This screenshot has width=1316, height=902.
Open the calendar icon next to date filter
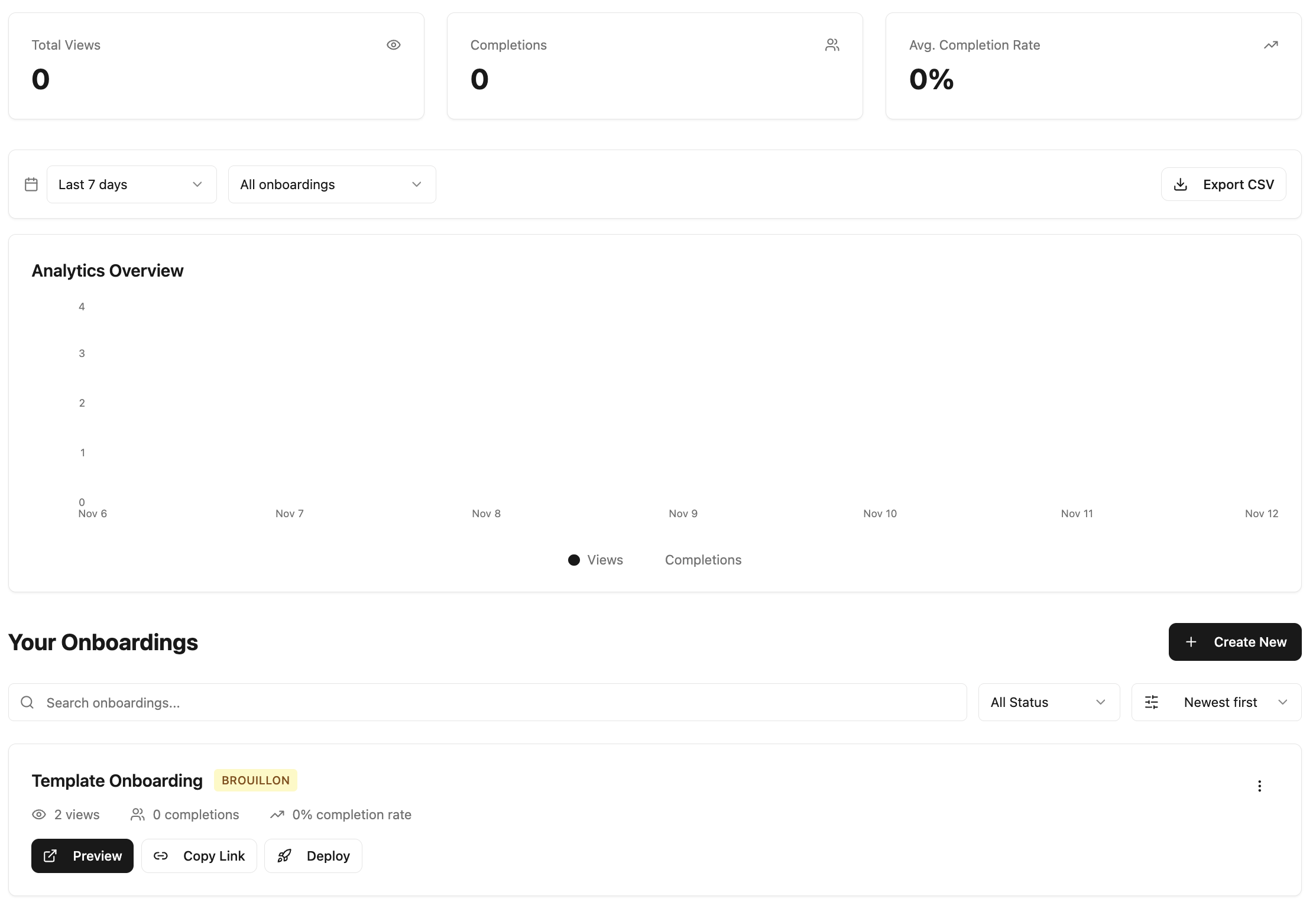[x=31, y=184]
